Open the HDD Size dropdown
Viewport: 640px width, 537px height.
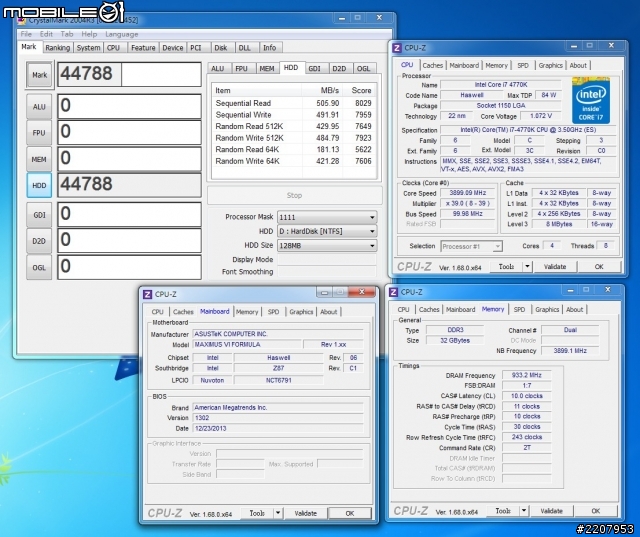(x=327, y=246)
